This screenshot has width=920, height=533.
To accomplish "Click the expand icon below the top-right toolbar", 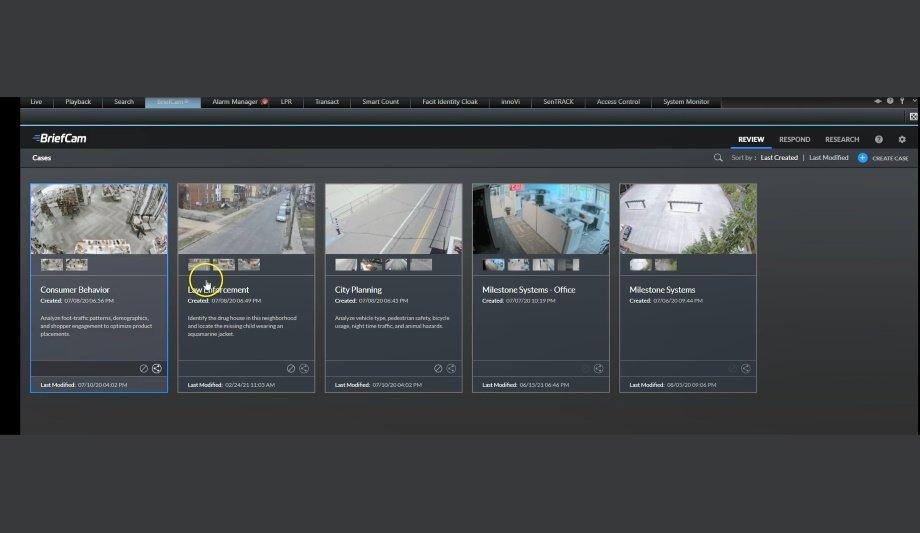I will pyautogui.click(x=914, y=116).
